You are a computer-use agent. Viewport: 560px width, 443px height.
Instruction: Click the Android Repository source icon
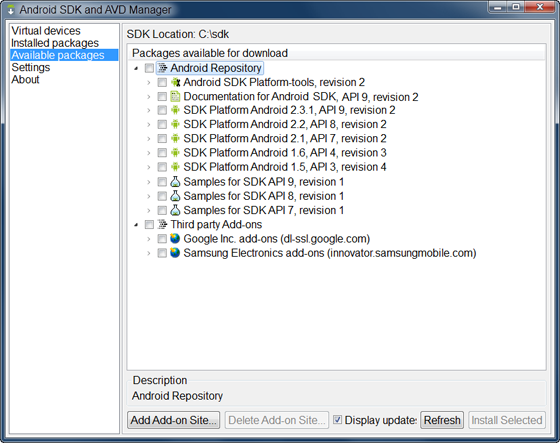162,68
